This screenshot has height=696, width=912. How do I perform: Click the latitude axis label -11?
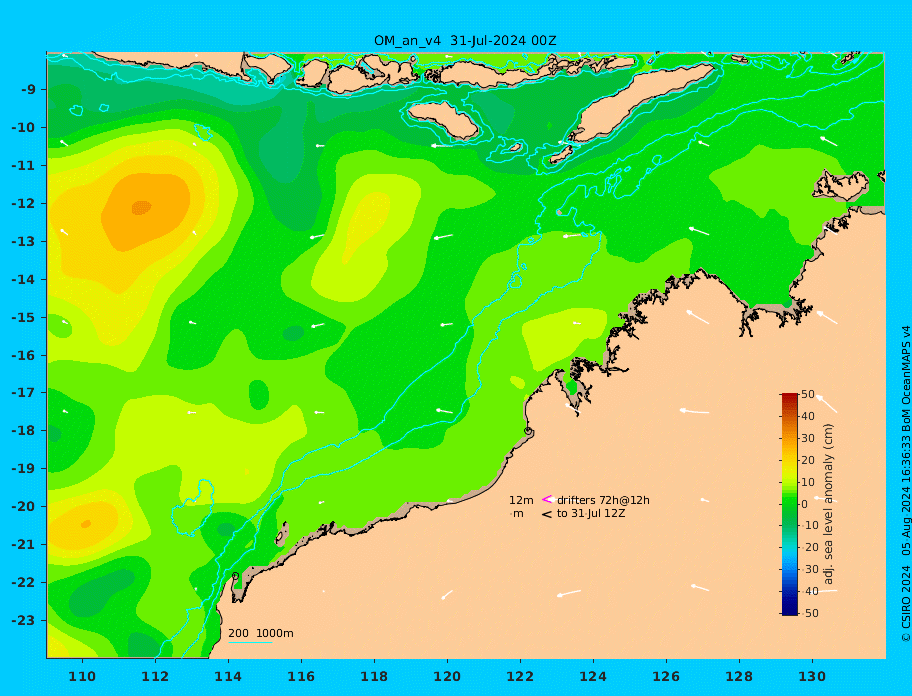24,166
